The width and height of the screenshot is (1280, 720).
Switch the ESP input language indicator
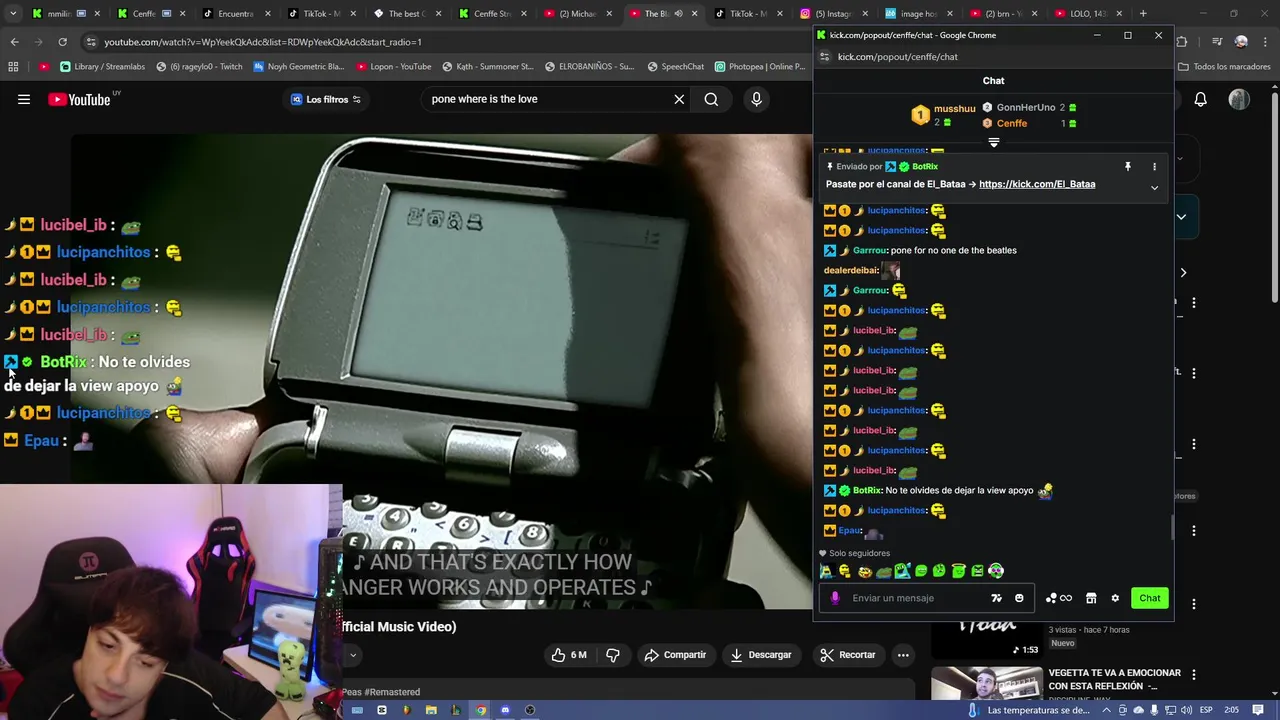tap(1206, 710)
